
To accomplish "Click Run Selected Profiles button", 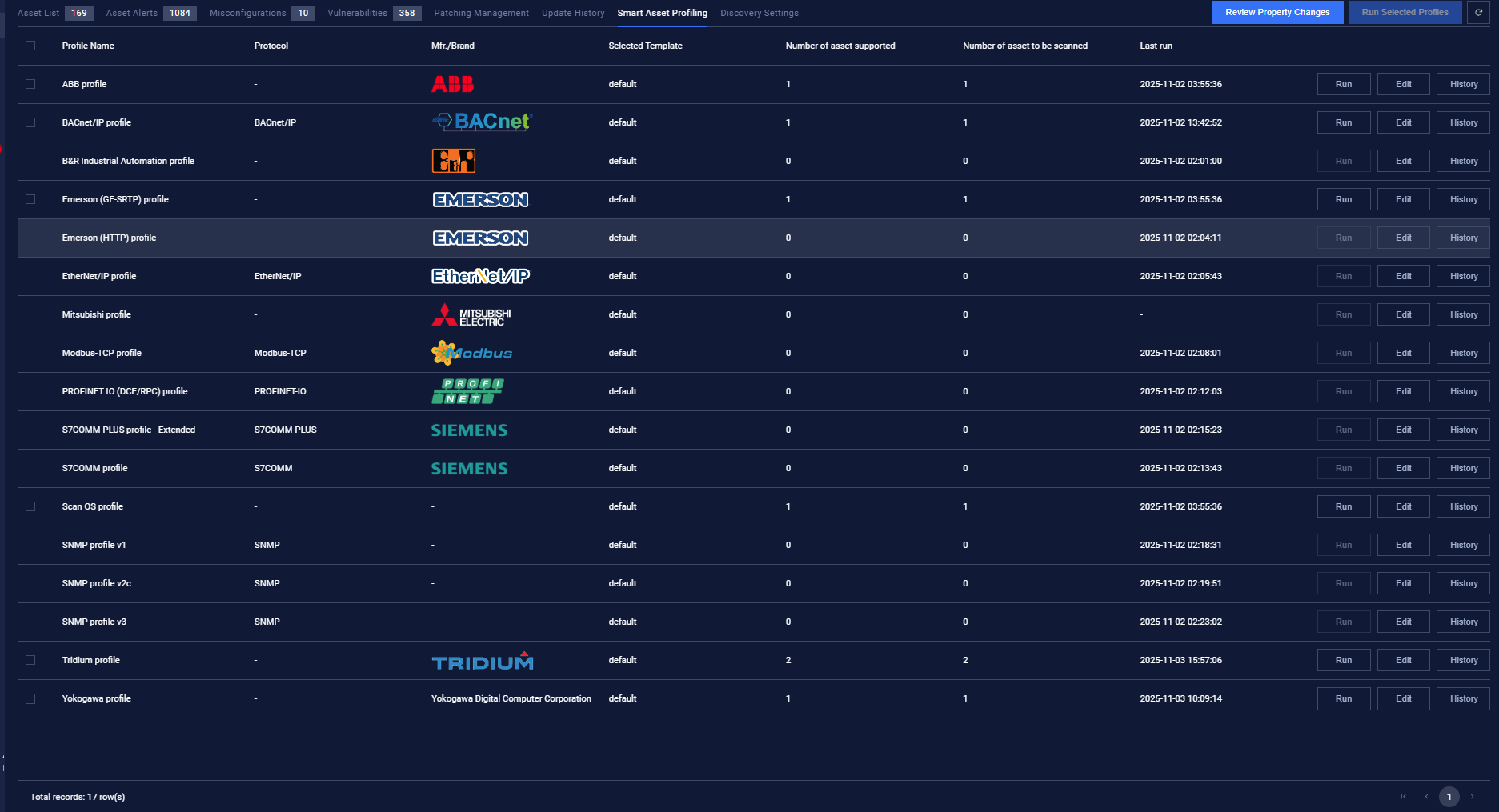I will pos(1405,13).
